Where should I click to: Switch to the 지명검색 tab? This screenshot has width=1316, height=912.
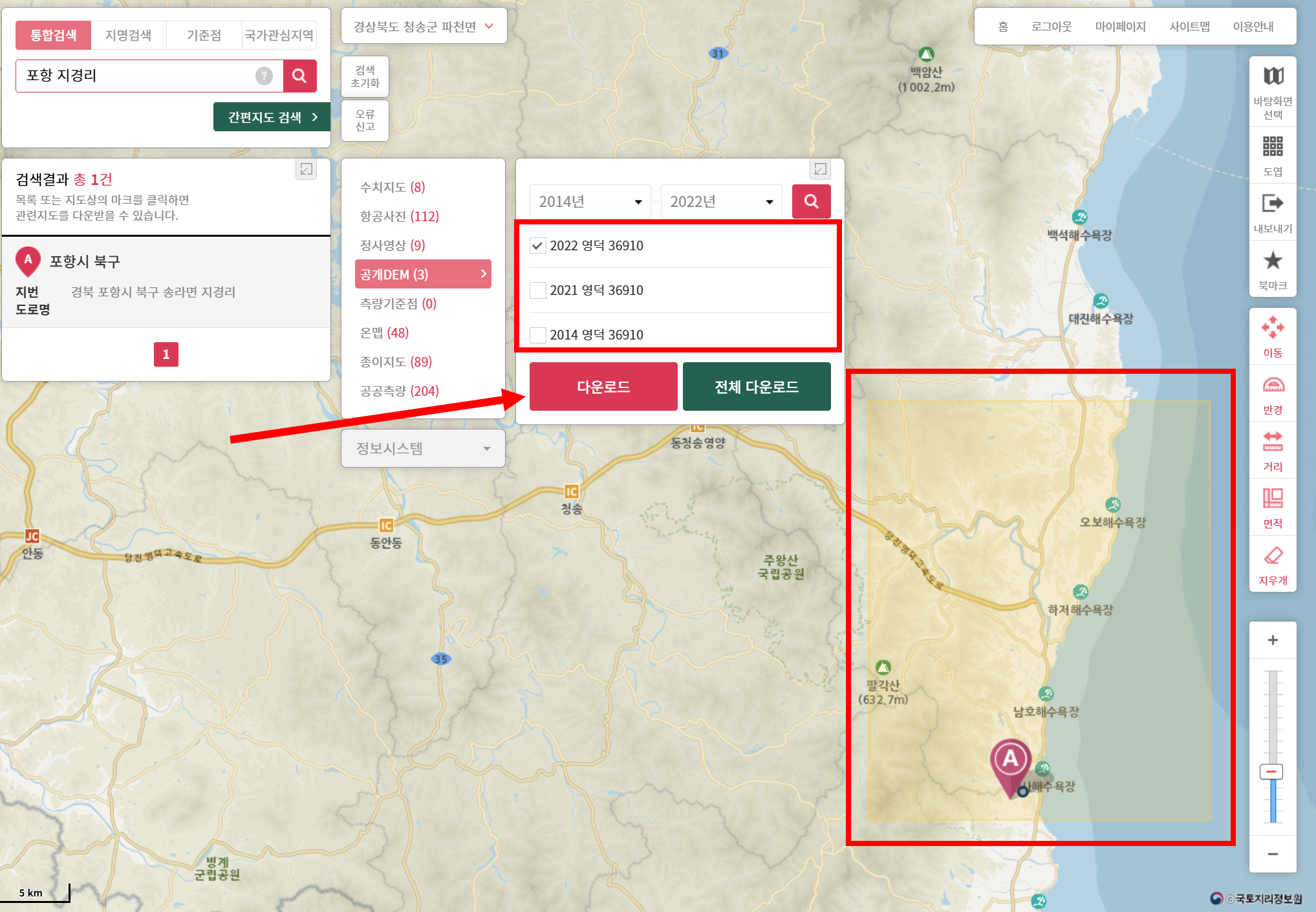point(128,35)
